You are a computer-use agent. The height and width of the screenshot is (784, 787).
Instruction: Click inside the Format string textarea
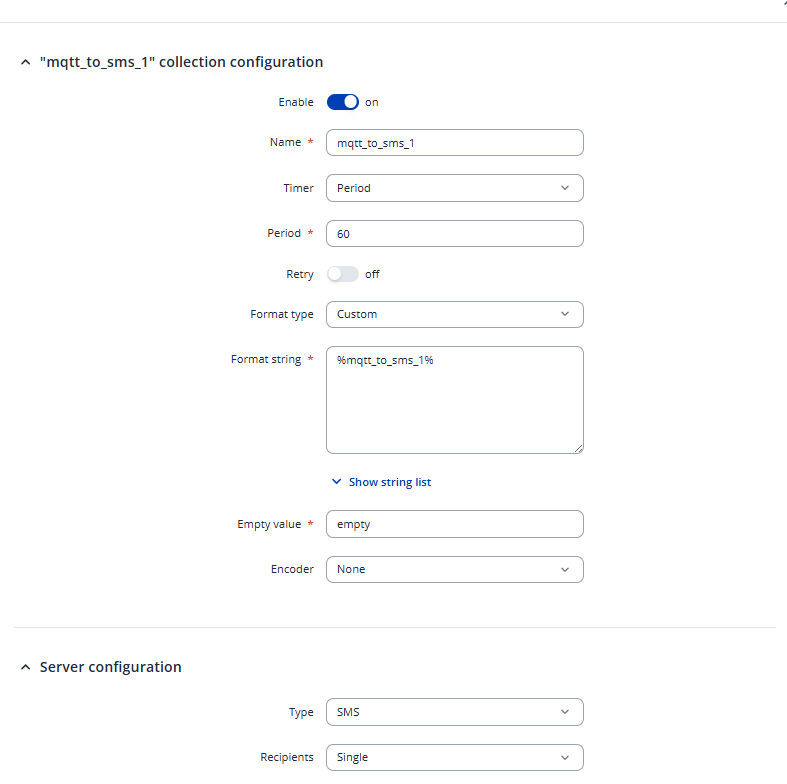pos(454,400)
